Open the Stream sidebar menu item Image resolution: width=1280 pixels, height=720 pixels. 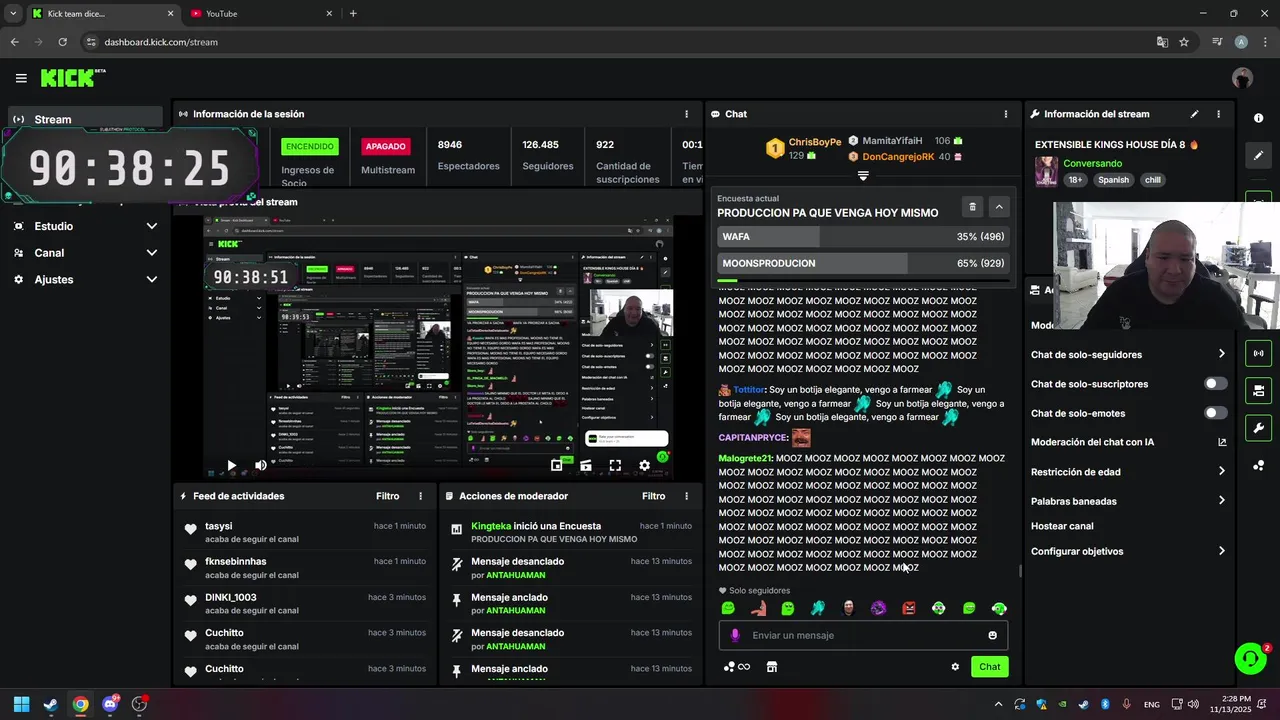[x=85, y=119]
